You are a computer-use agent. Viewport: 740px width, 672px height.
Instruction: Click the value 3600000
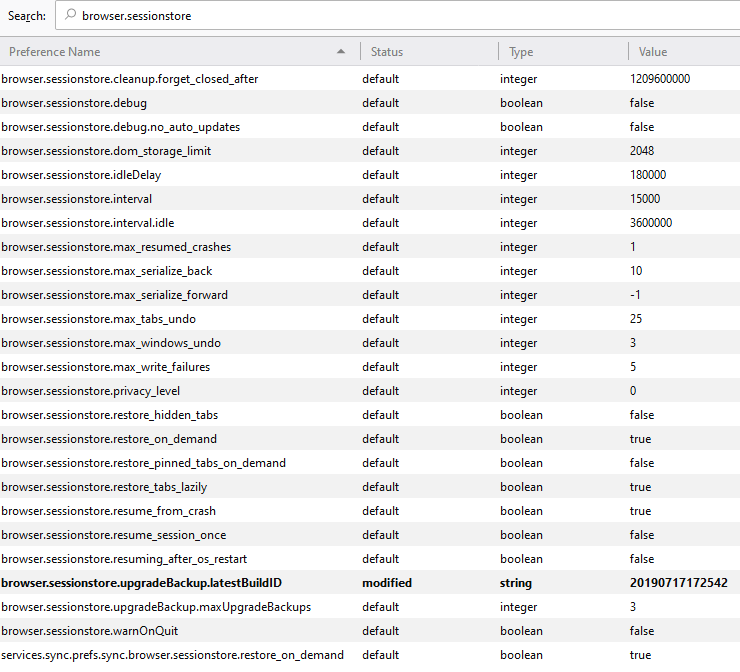click(x=651, y=223)
